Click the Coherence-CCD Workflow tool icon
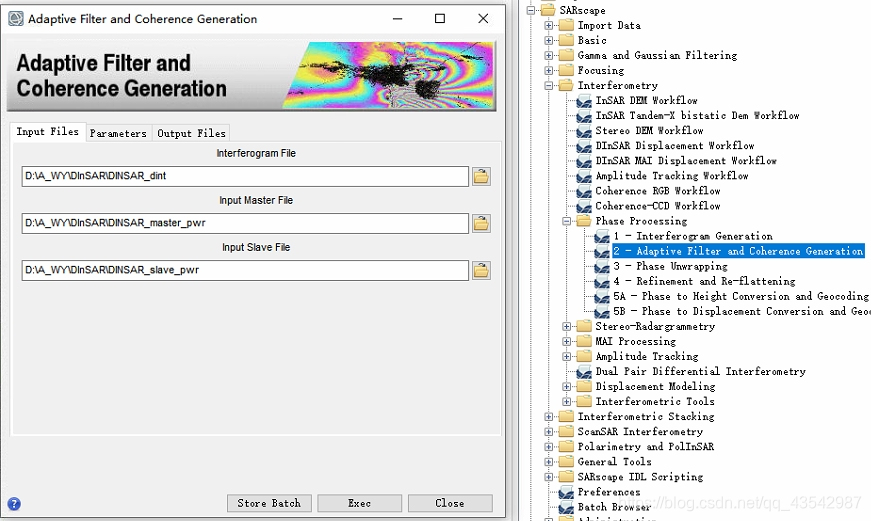Image resolution: width=871 pixels, height=521 pixels. [584, 207]
